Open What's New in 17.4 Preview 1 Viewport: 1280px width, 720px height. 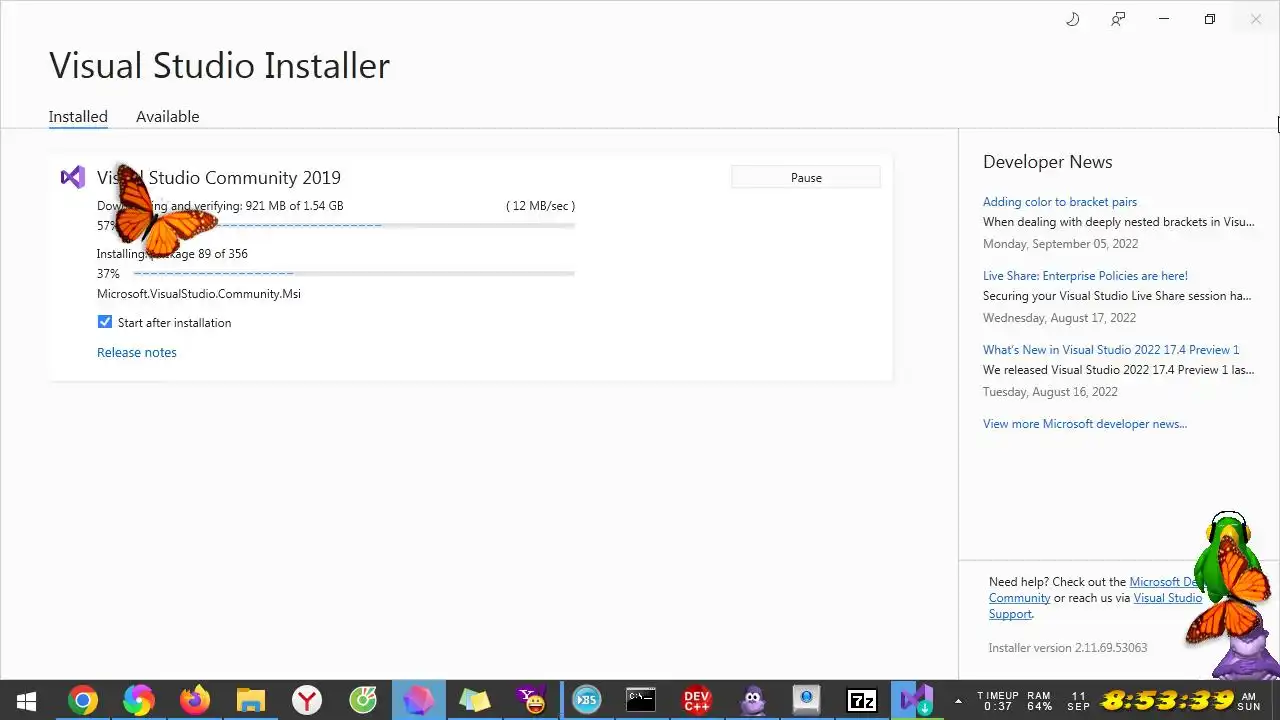coord(1111,350)
